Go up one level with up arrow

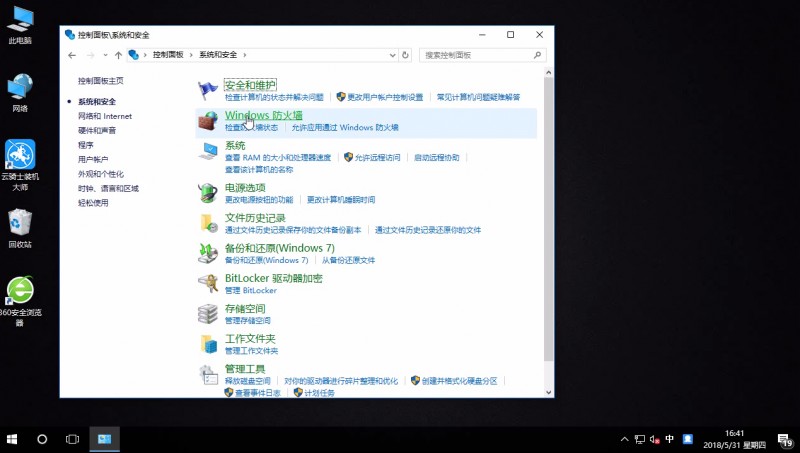118,55
